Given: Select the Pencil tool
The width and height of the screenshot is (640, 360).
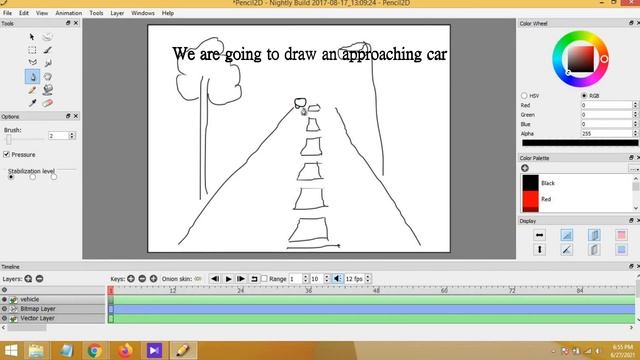Looking at the screenshot, I should (x=32, y=90).
